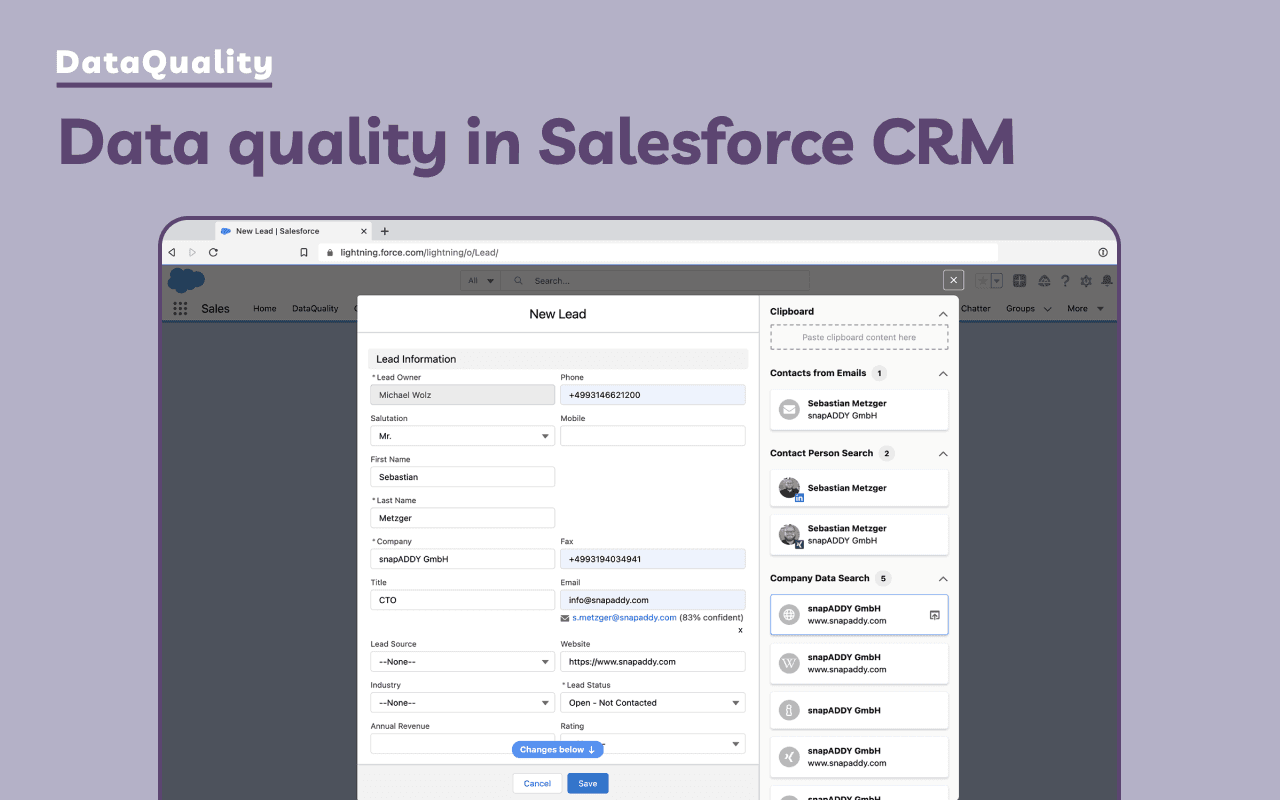Click the global actions plus icon
1280x800 pixels.
coord(1020,281)
